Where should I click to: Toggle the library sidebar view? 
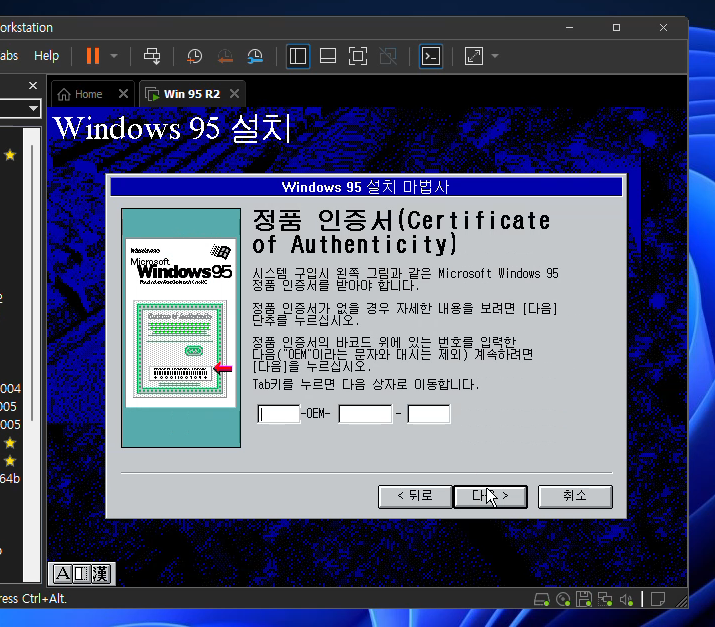coord(298,56)
